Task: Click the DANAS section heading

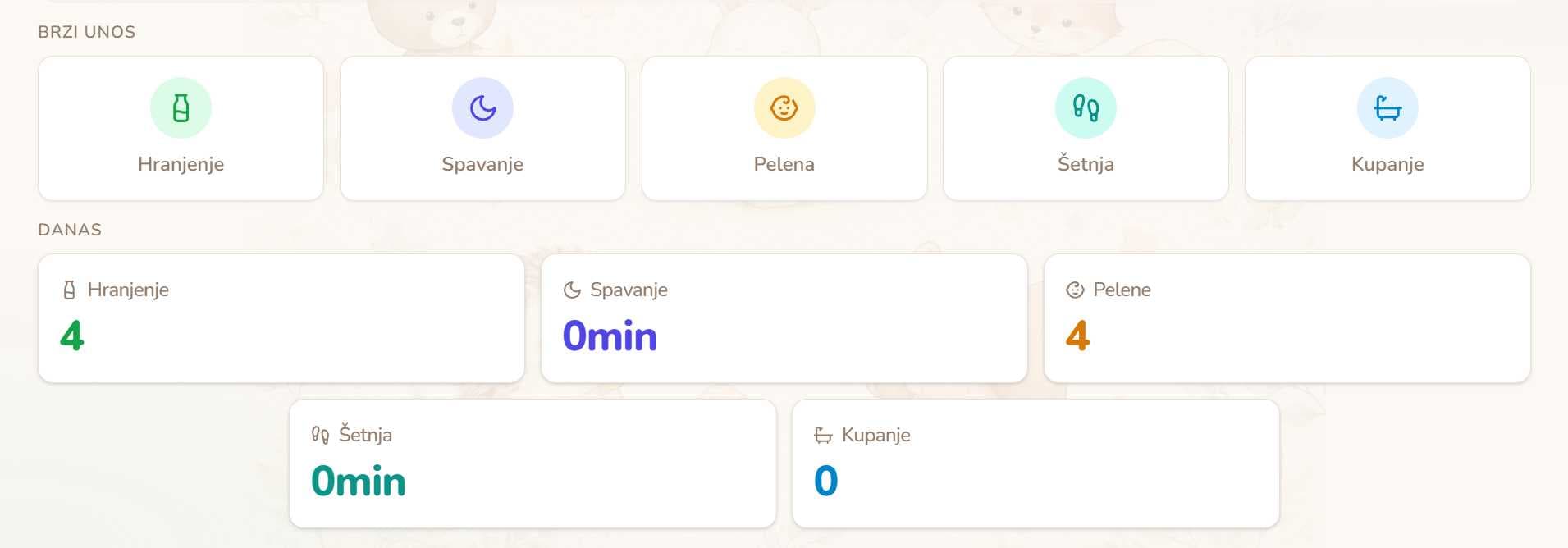Action: point(69,230)
